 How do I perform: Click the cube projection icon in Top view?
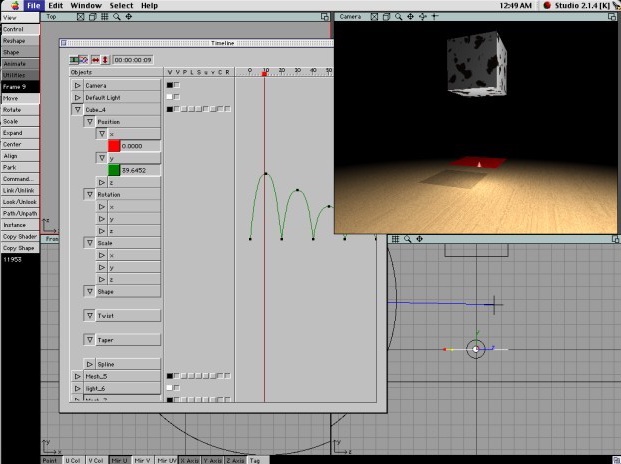[x=92, y=17]
